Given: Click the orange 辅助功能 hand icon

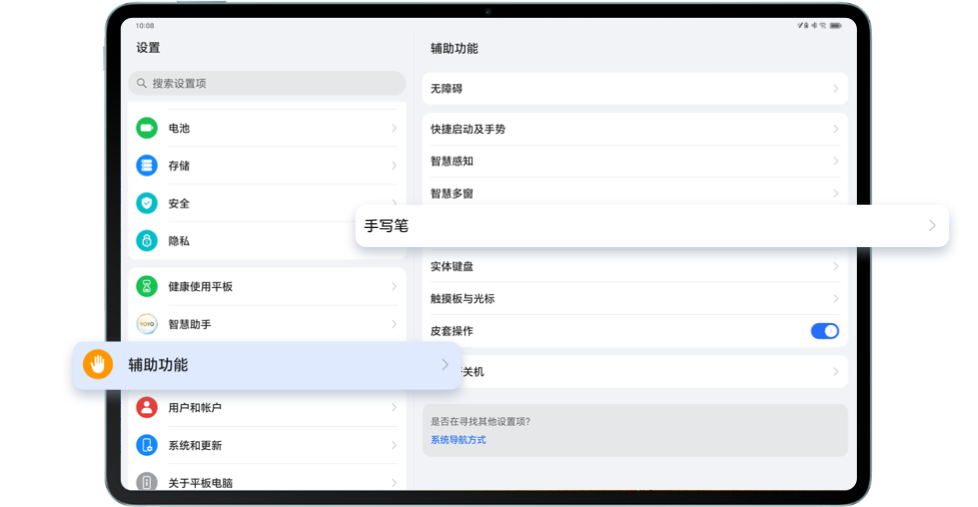Looking at the screenshot, I should [x=97, y=365].
